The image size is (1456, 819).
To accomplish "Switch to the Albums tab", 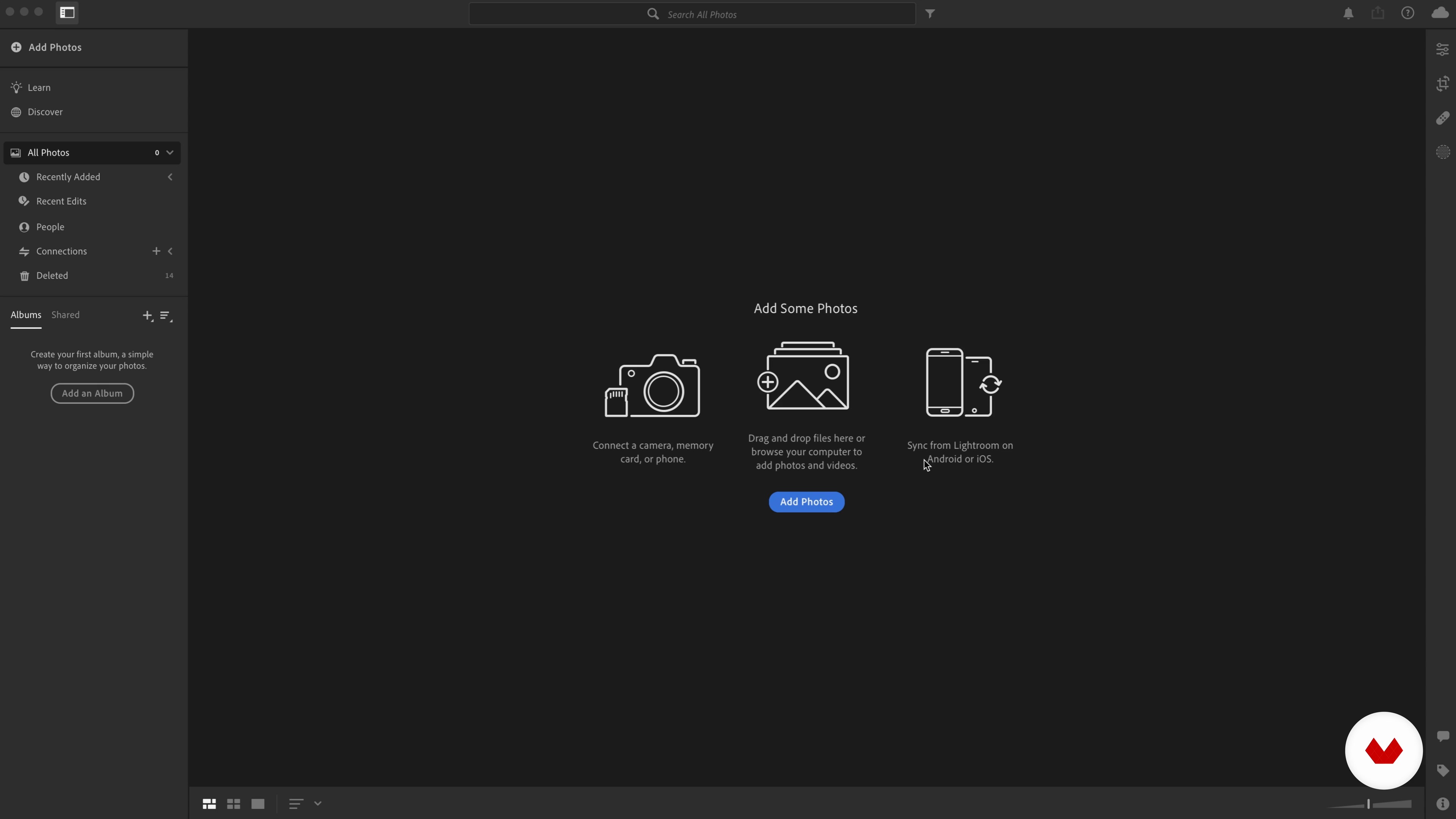I will coord(26,315).
